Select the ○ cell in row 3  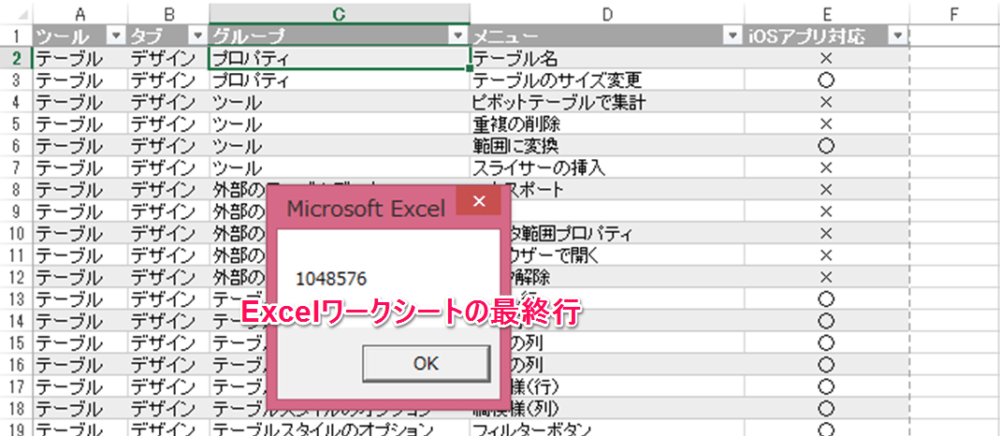(x=826, y=80)
